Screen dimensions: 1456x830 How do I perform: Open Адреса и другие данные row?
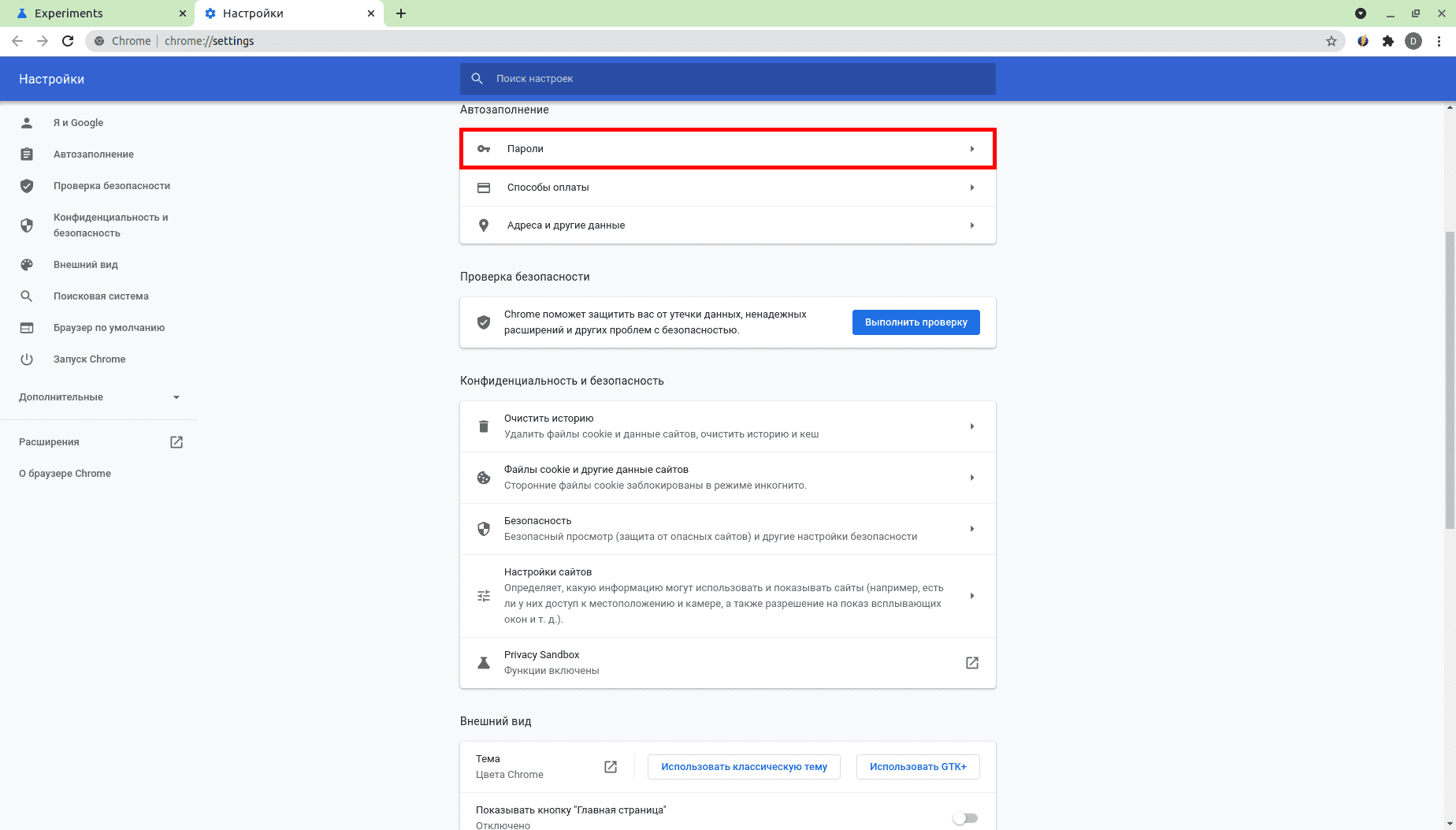(x=727, y=225)
